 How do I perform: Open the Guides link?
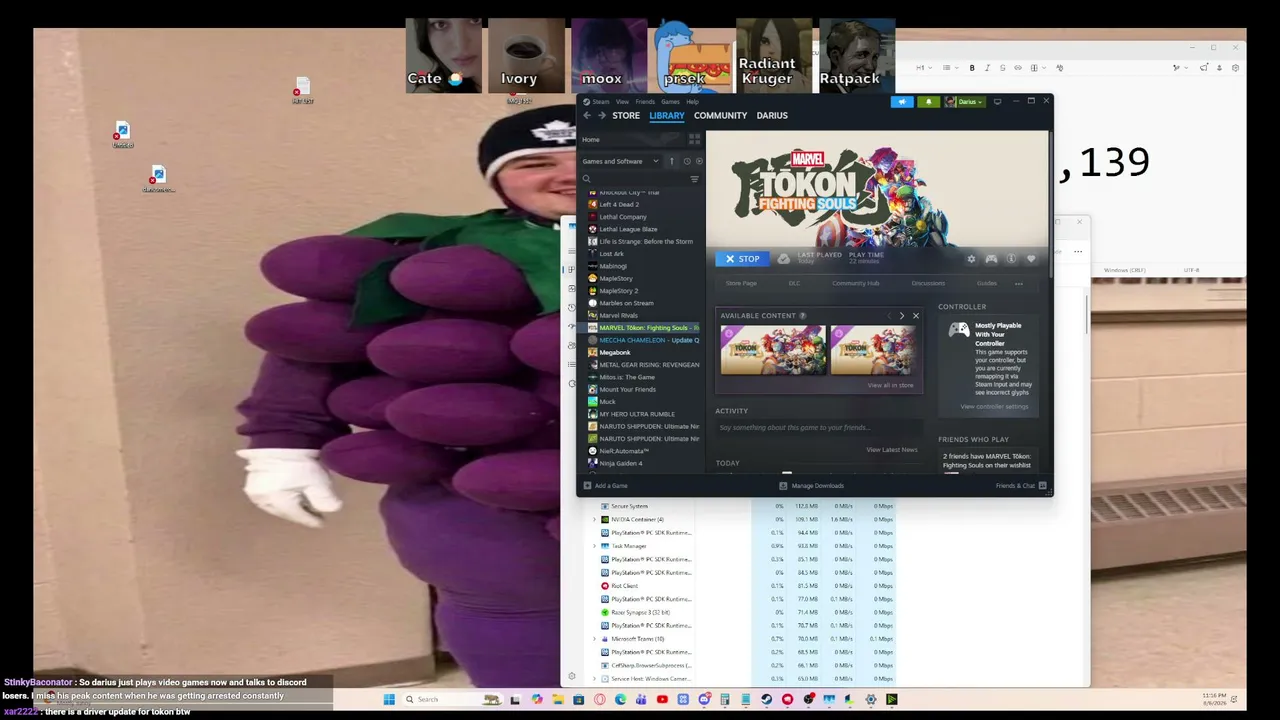tap(987, 283)
